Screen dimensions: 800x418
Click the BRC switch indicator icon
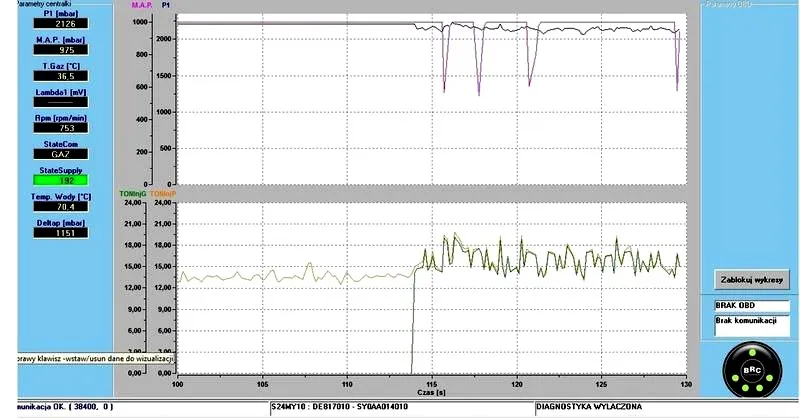[x=752, y=370]
